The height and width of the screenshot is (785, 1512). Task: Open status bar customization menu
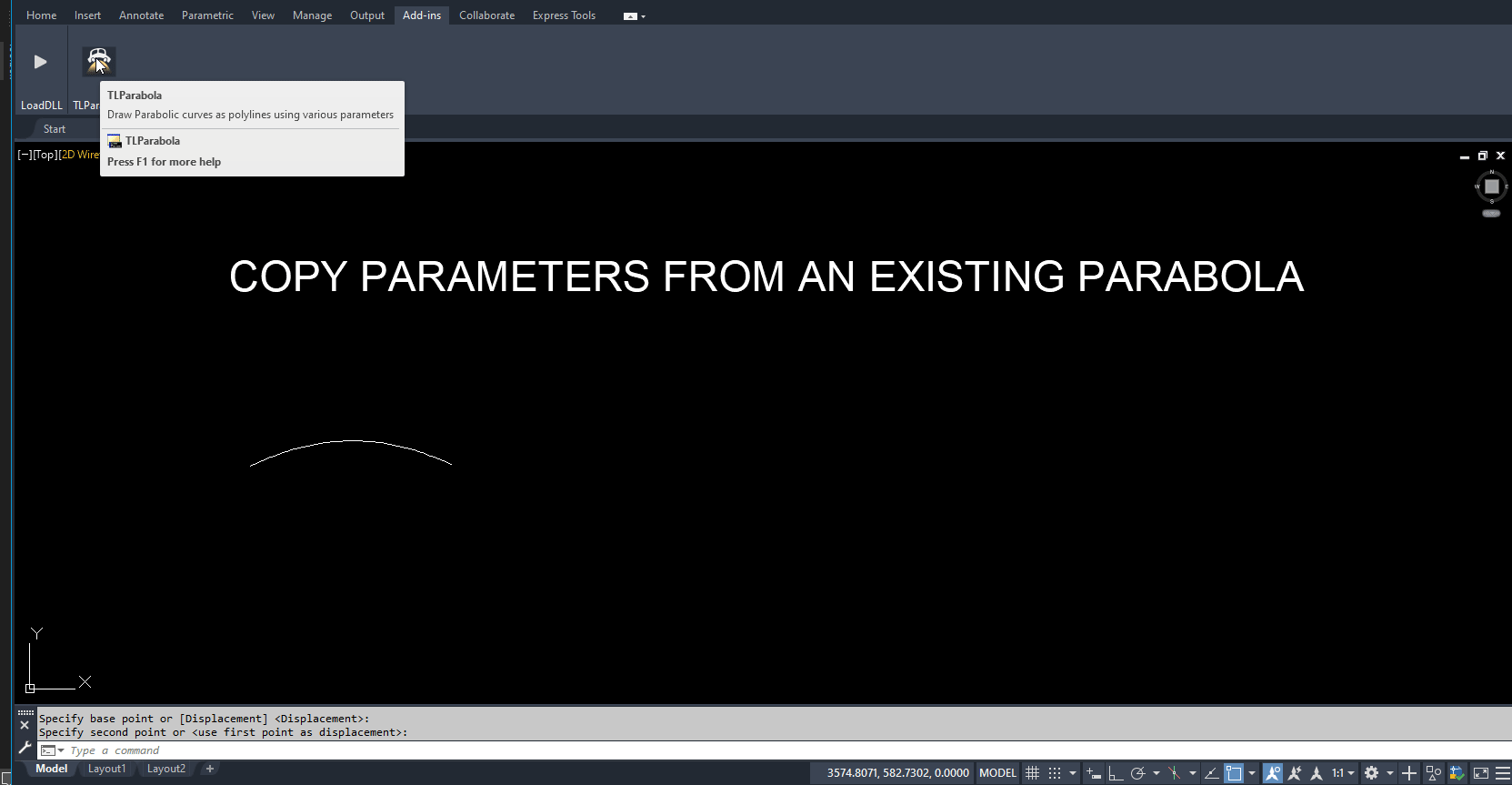(1502, 773)
